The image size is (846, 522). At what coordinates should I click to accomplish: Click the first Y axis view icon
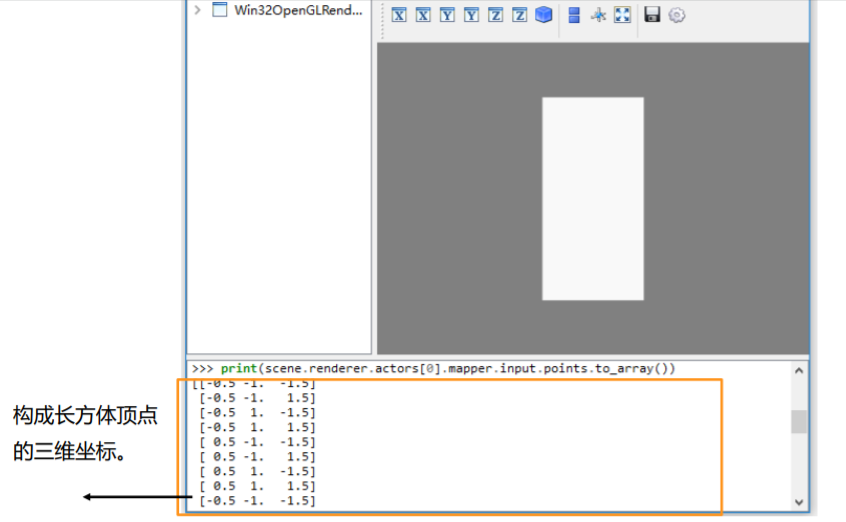click(x=447, y=15)
